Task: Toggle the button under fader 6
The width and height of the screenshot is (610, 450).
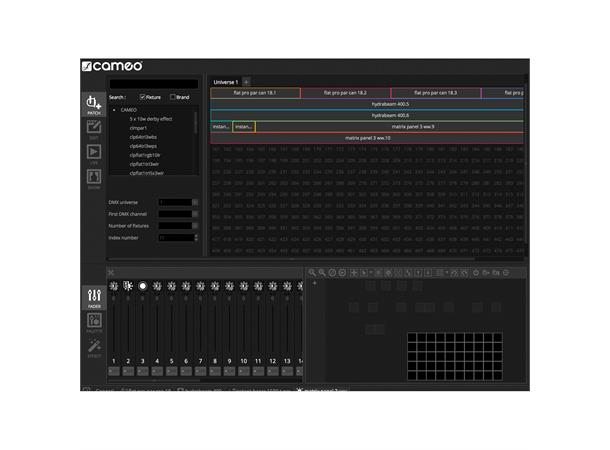Action: [186, 371]
